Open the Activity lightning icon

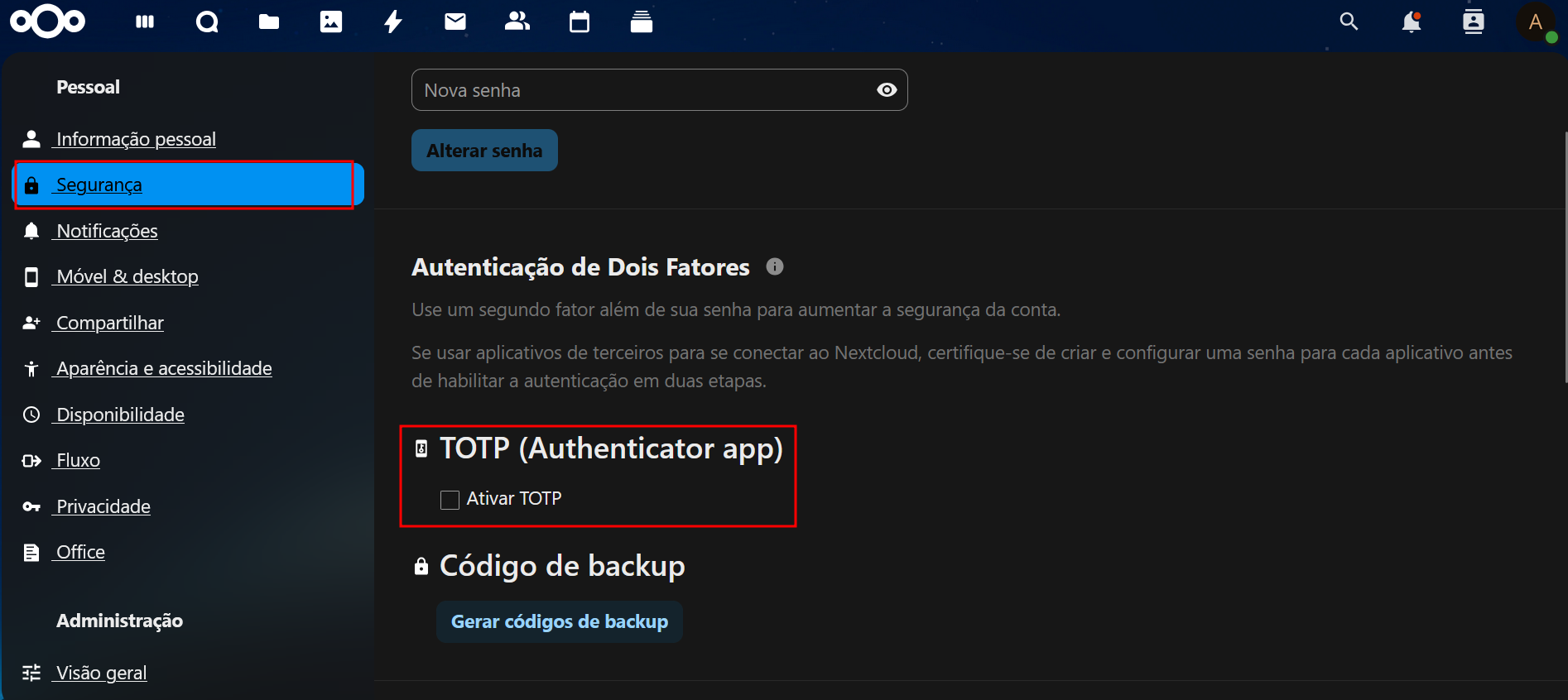click(393, 22)
